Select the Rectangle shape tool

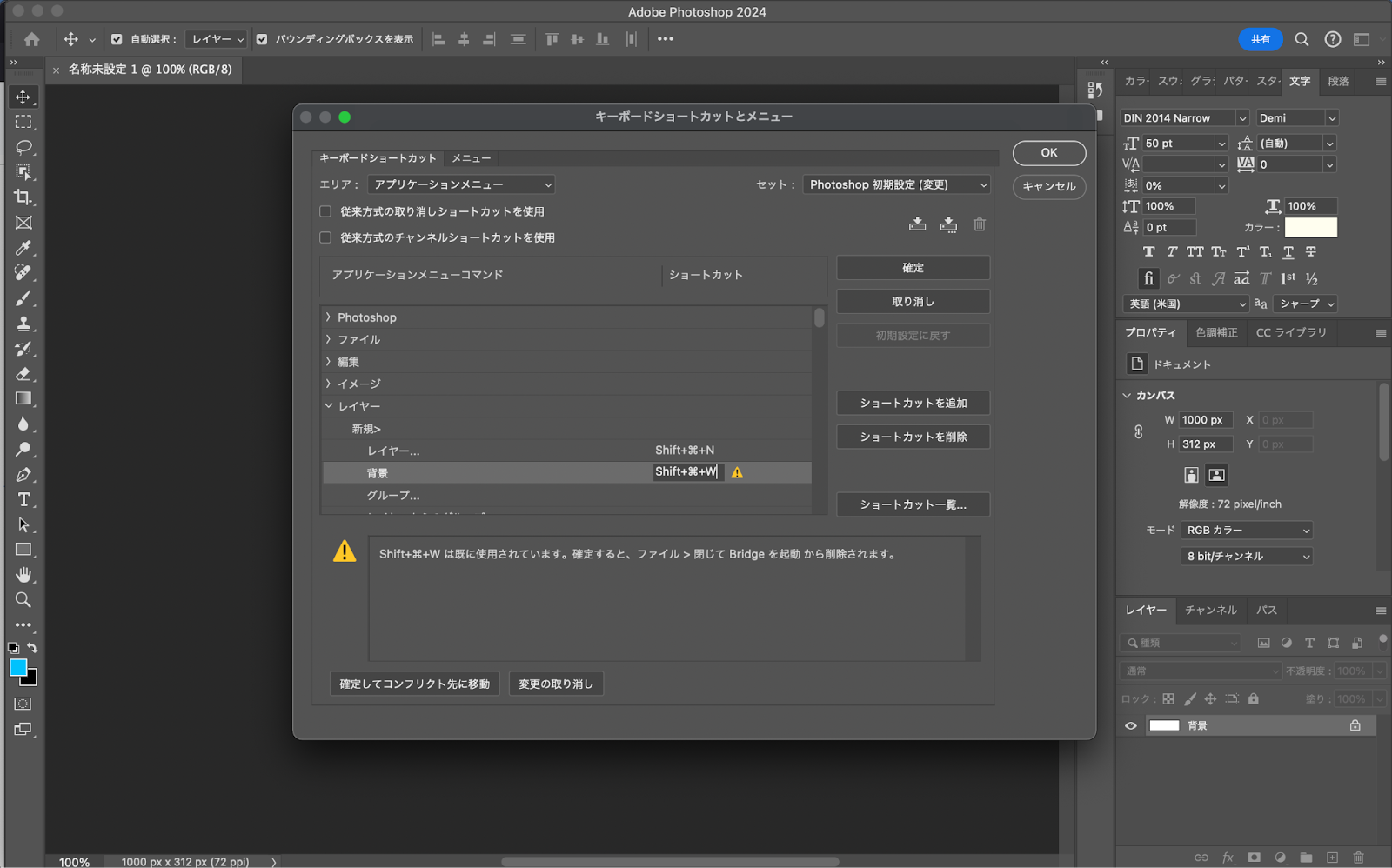pos(23,550)
